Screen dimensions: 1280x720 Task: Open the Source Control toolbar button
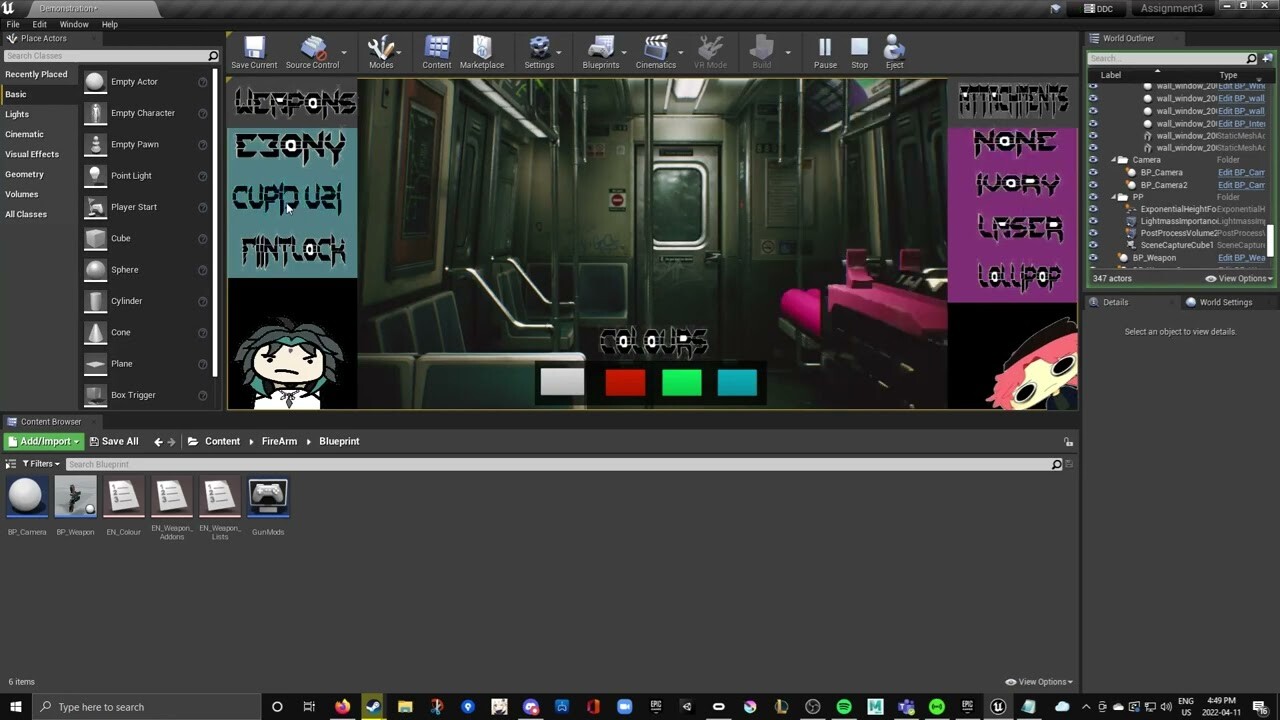pyautogui.click(x=312, y=53)
